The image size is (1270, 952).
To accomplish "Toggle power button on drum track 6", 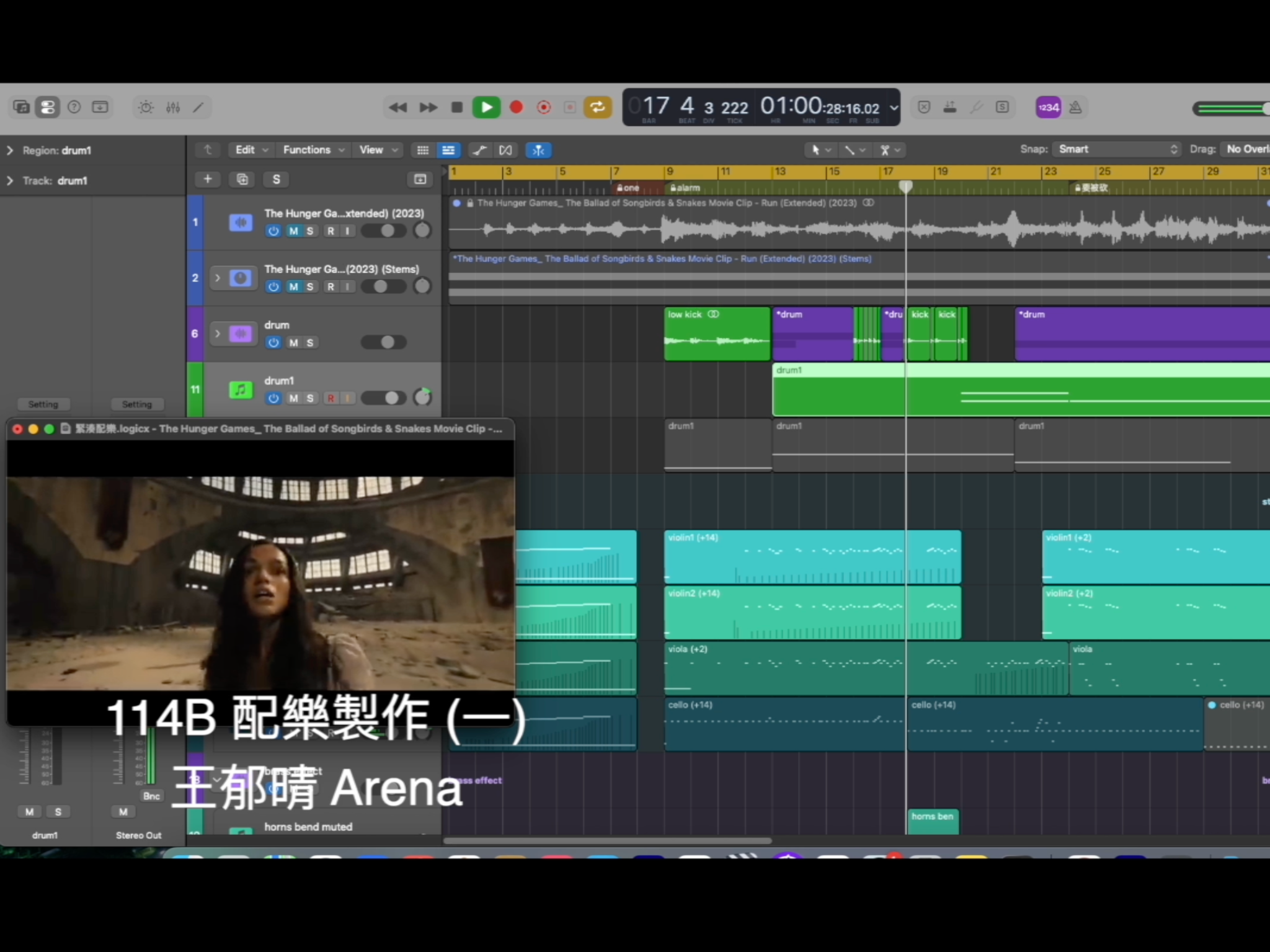I will (x=273, y=343).
